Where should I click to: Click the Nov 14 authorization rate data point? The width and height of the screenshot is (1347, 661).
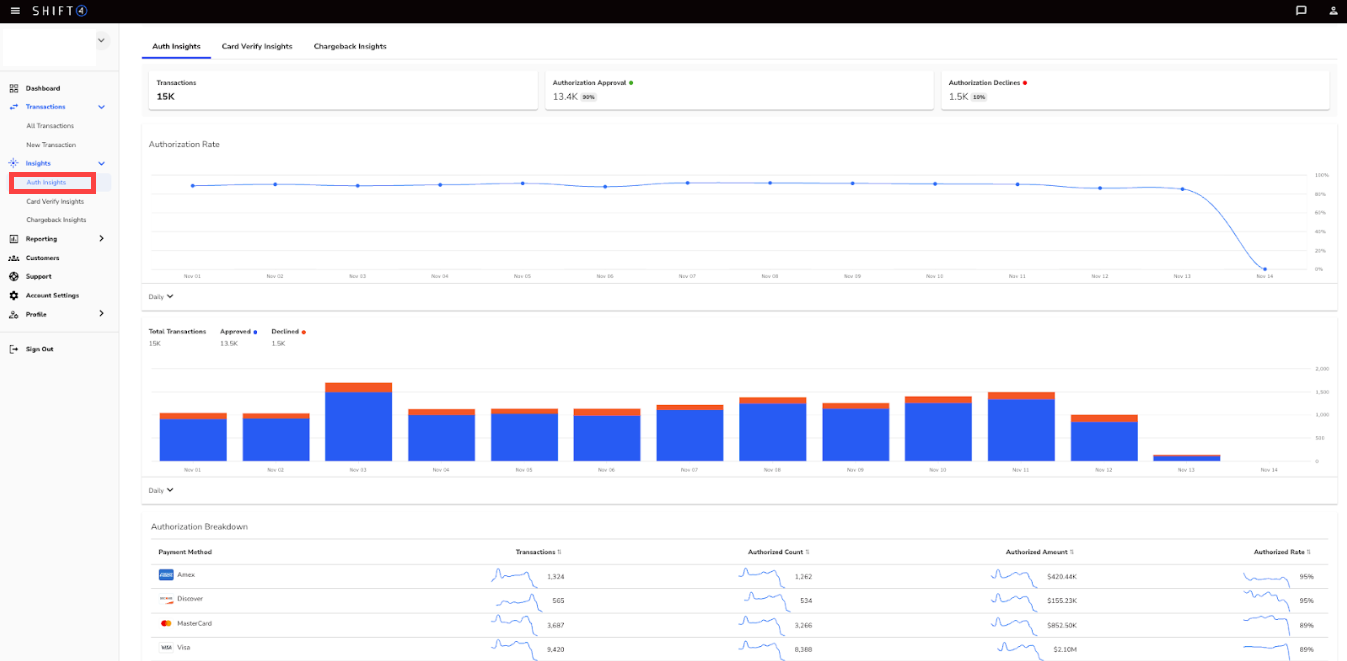(x=1265, y=269)
